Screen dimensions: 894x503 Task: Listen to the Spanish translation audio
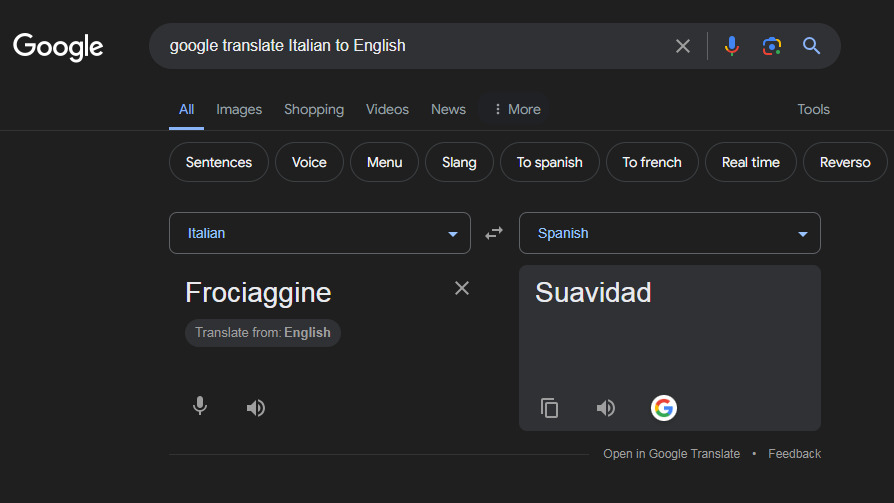(606, 408)
